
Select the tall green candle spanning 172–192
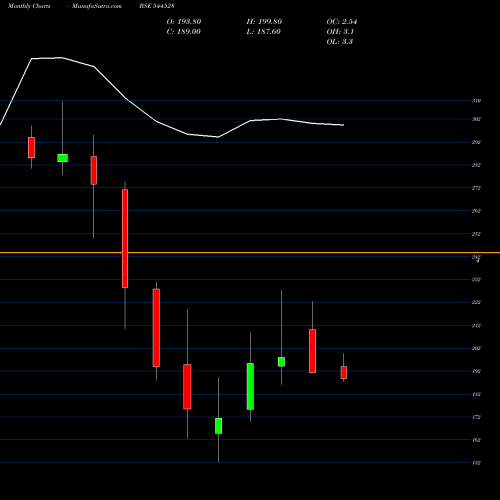click(x=250, y=386)
